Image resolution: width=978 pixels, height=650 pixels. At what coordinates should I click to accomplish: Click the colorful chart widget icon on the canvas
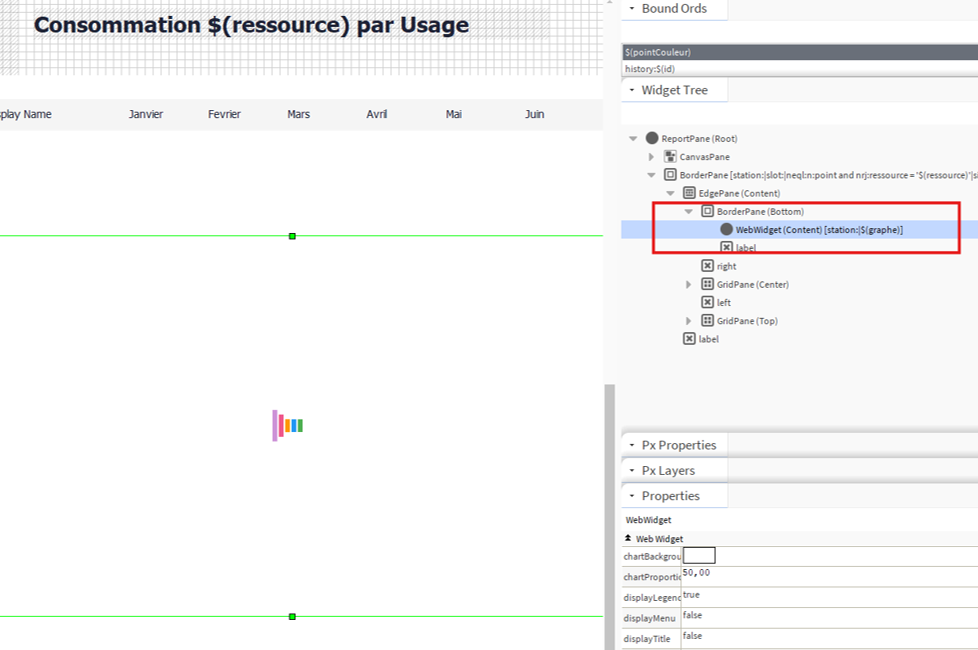coord(288,425)
